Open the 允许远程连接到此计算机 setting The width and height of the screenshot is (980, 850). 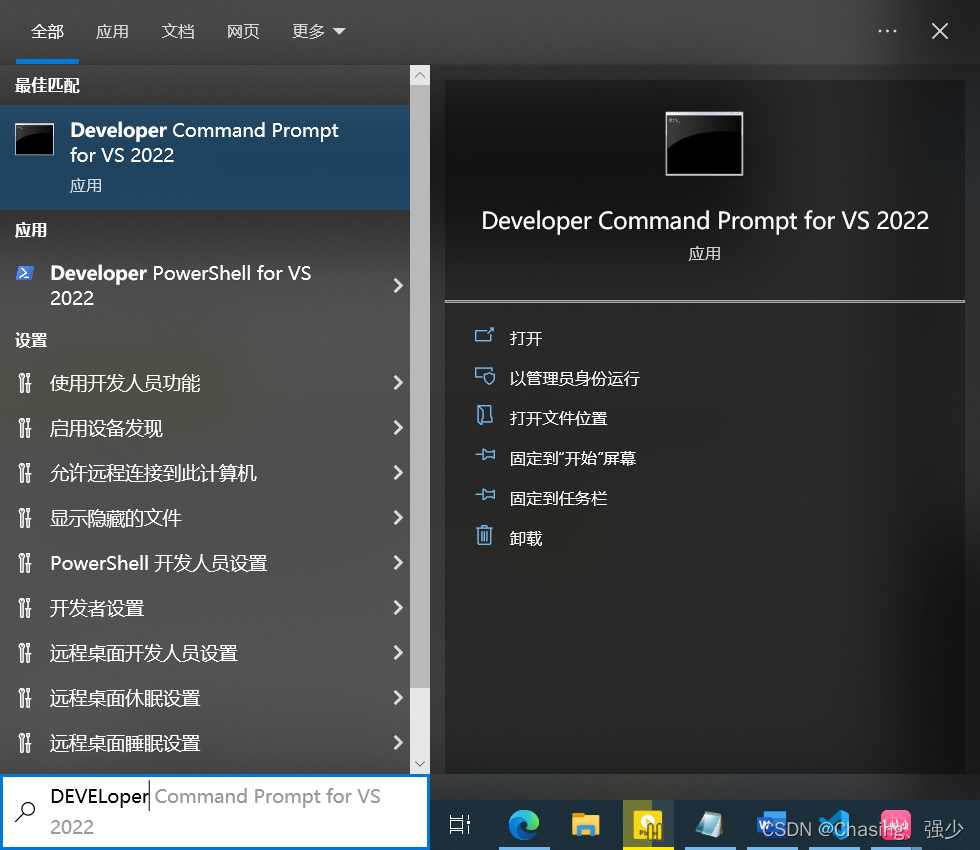[x=205, y=472]
